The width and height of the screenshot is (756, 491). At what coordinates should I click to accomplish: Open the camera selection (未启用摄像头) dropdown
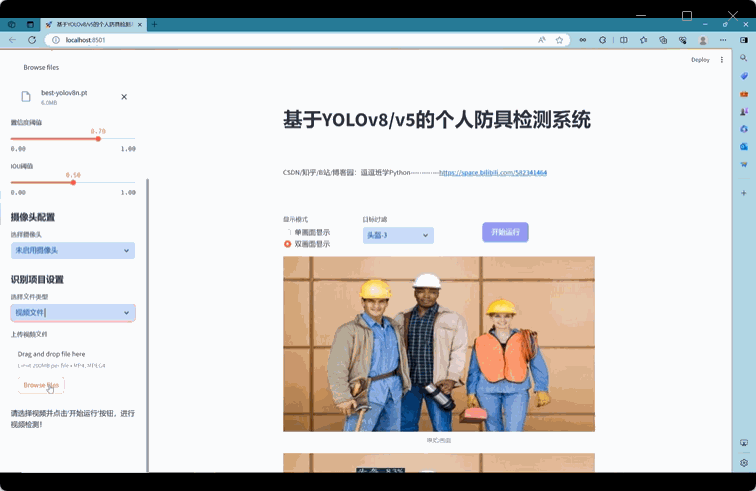[73, 250]
